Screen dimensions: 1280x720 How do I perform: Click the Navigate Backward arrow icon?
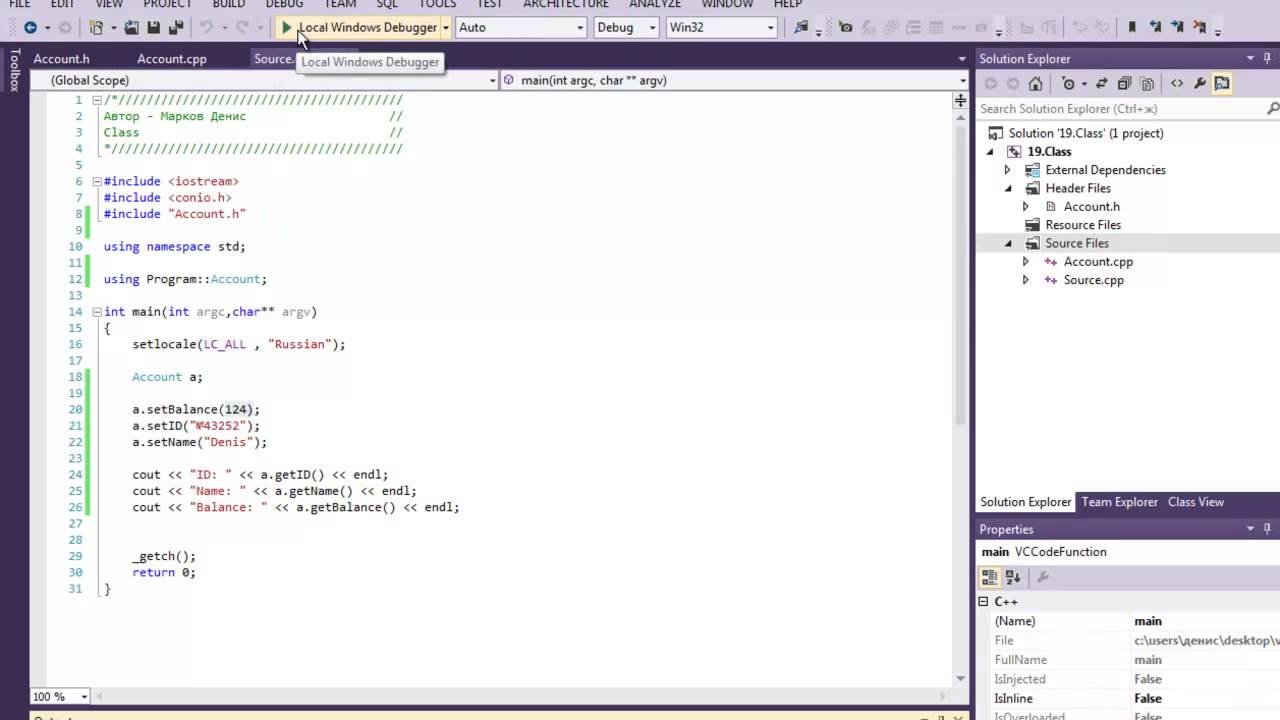tap(30, 28)
